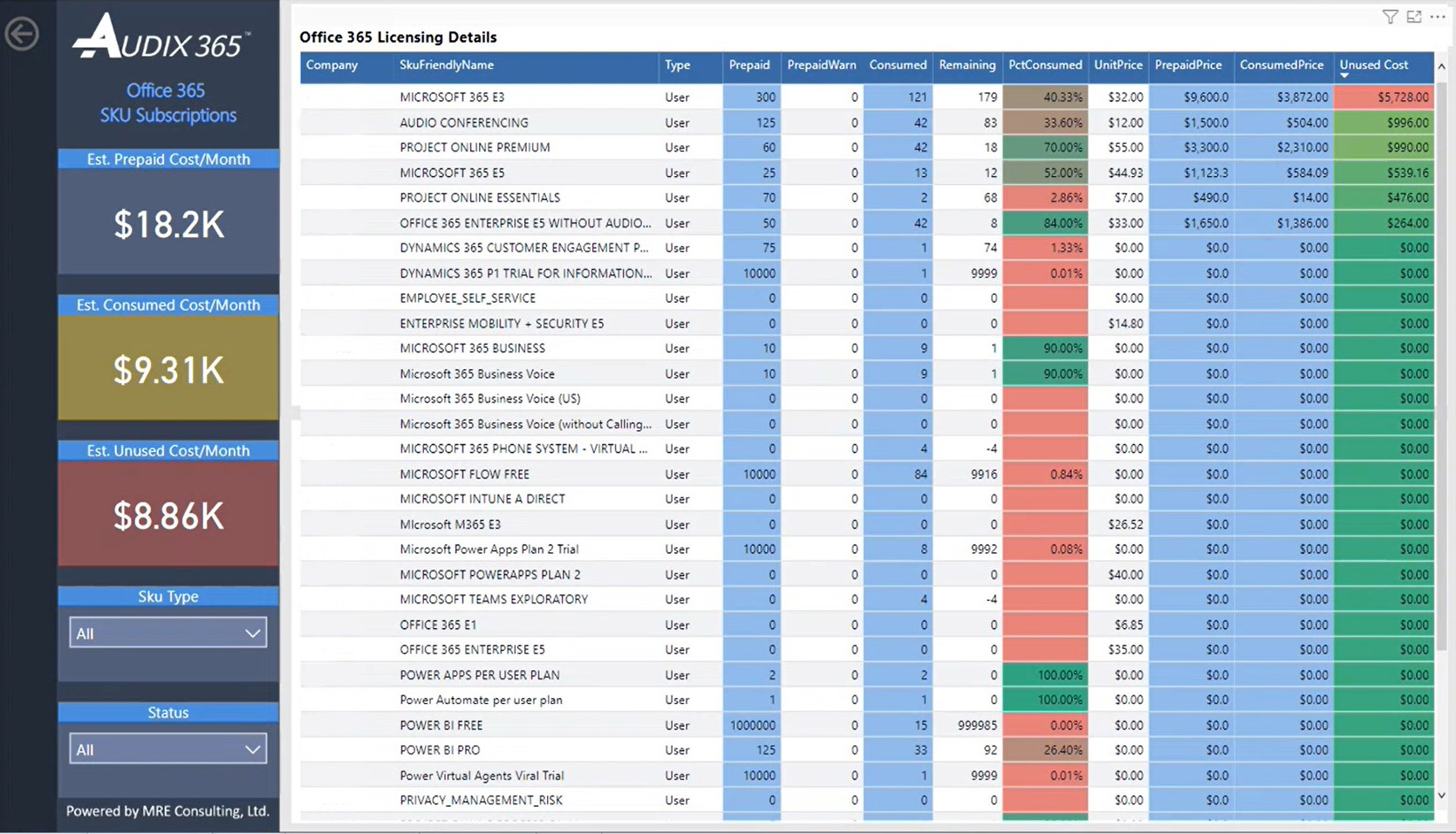Select the POWER BI FREE row name
1456x834 pixels.
tap(441, 726)
